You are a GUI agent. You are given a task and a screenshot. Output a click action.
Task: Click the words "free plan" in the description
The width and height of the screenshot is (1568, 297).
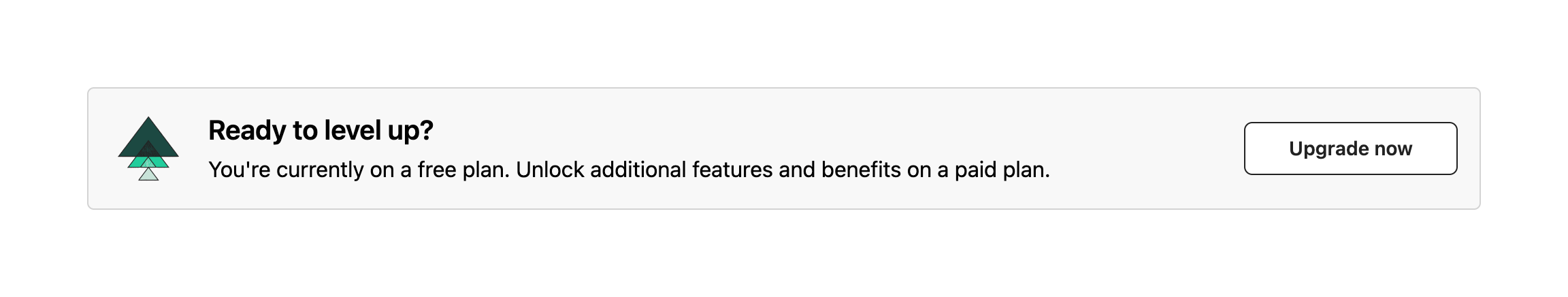click(463, 170)
